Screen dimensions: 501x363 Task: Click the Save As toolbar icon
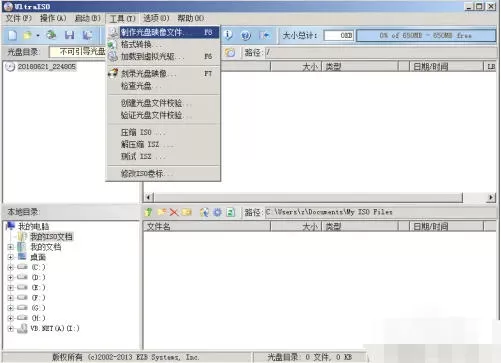87,35
